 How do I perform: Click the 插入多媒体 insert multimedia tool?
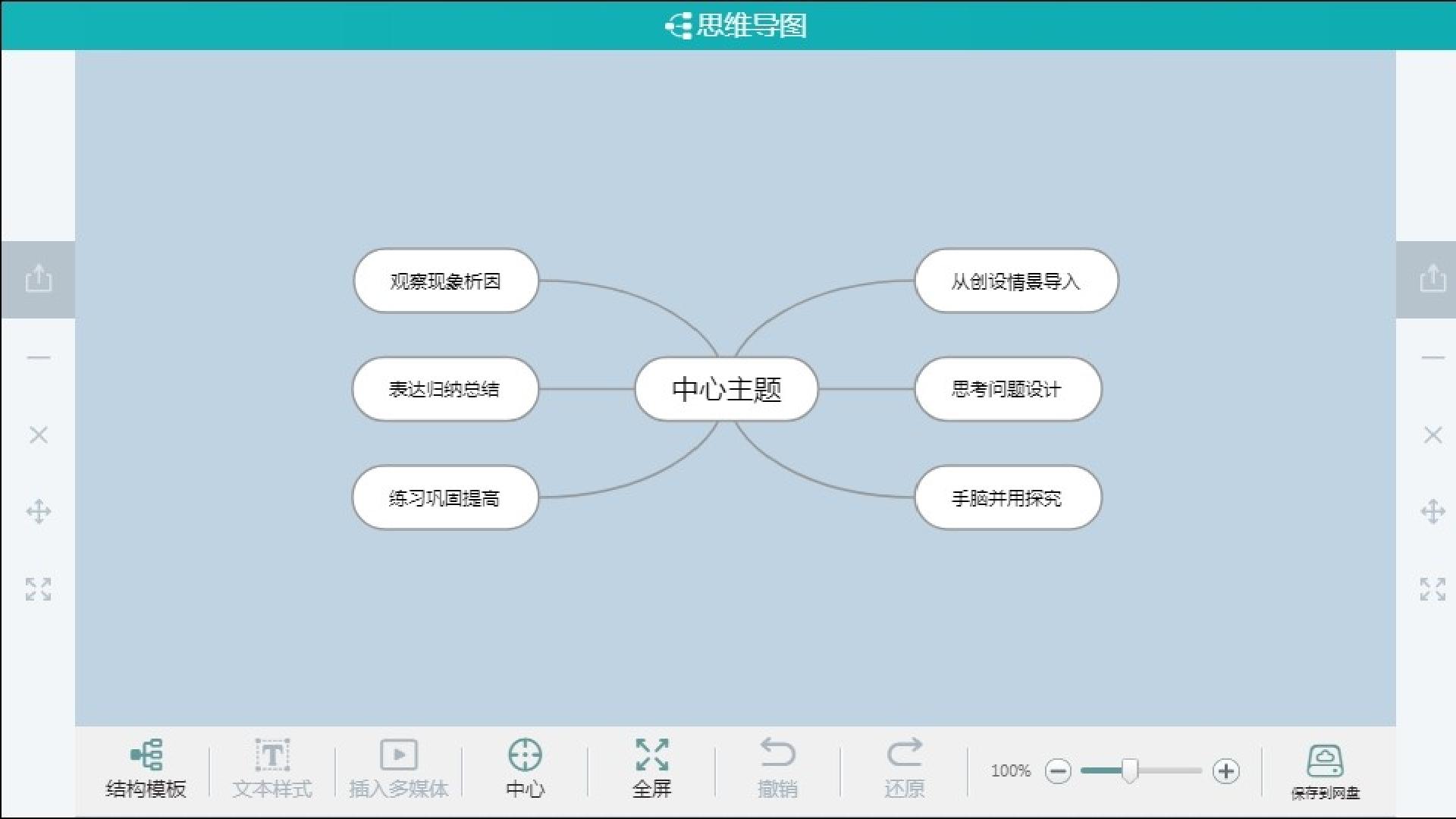click(399, 769)
